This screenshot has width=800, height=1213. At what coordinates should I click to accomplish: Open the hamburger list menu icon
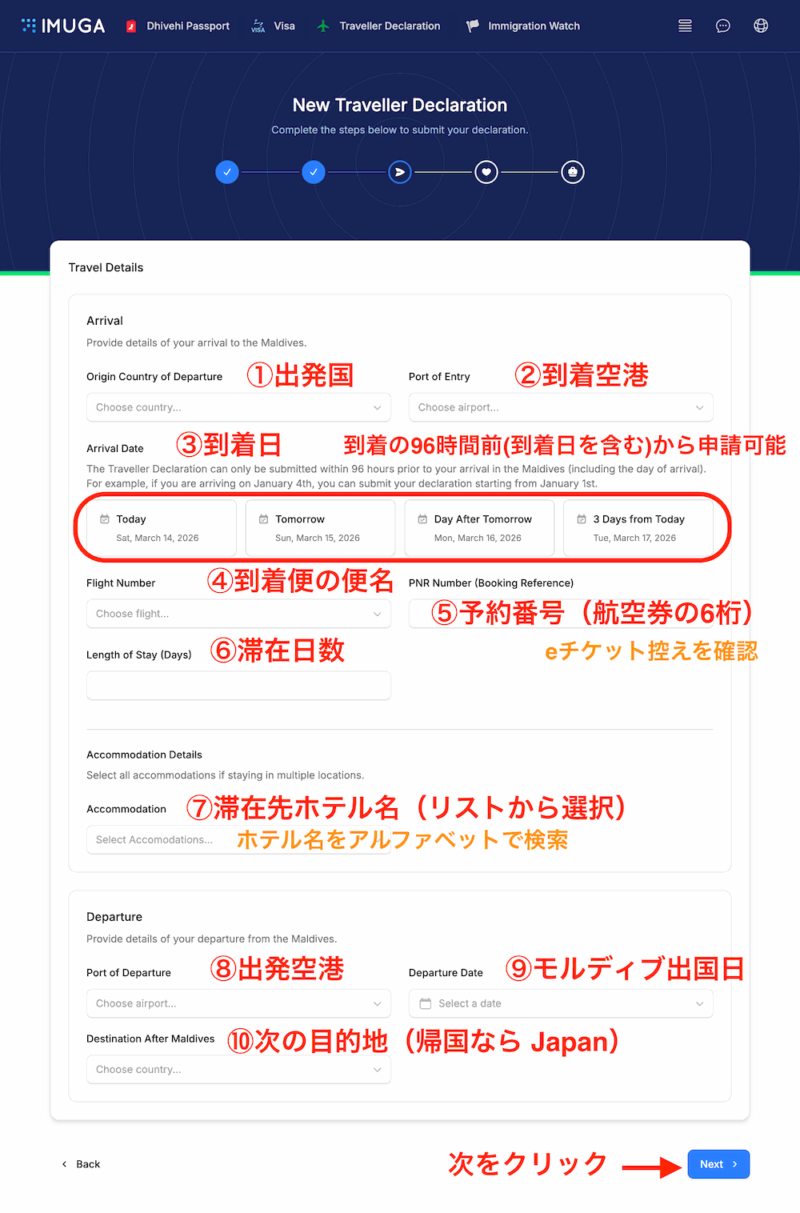(684, 25)
